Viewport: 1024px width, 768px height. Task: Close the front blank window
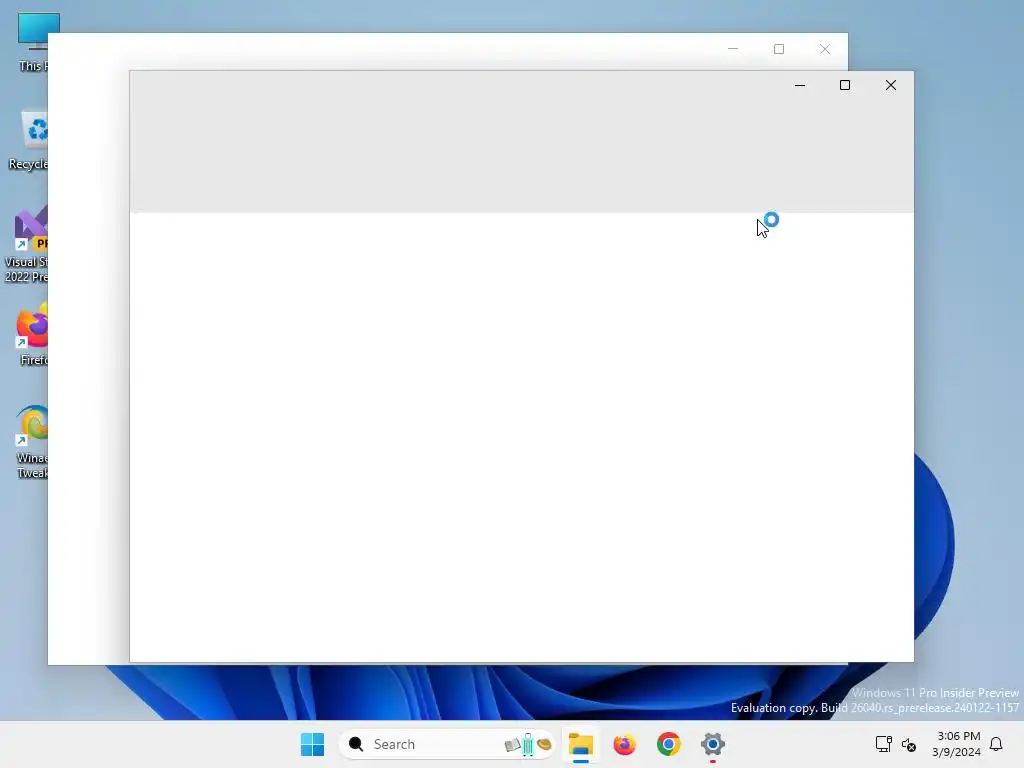pos(891,85)
